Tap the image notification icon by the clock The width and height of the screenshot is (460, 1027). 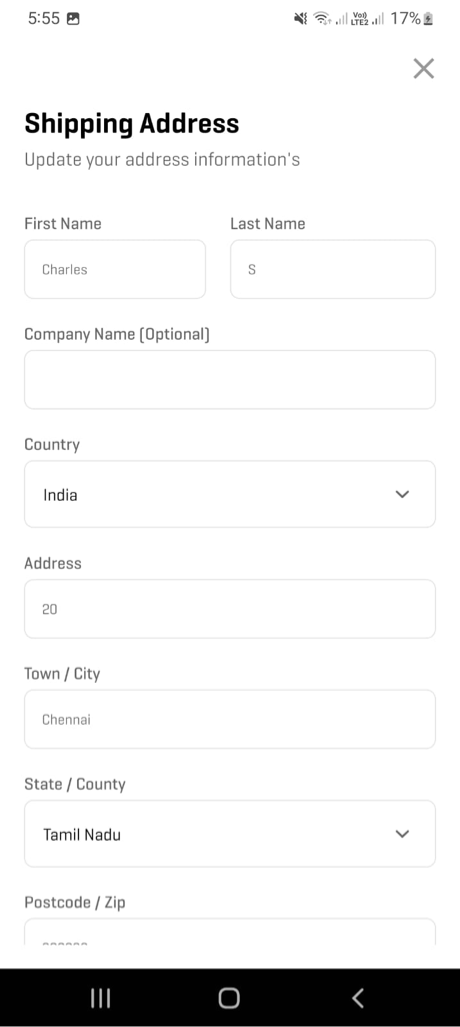73,19
